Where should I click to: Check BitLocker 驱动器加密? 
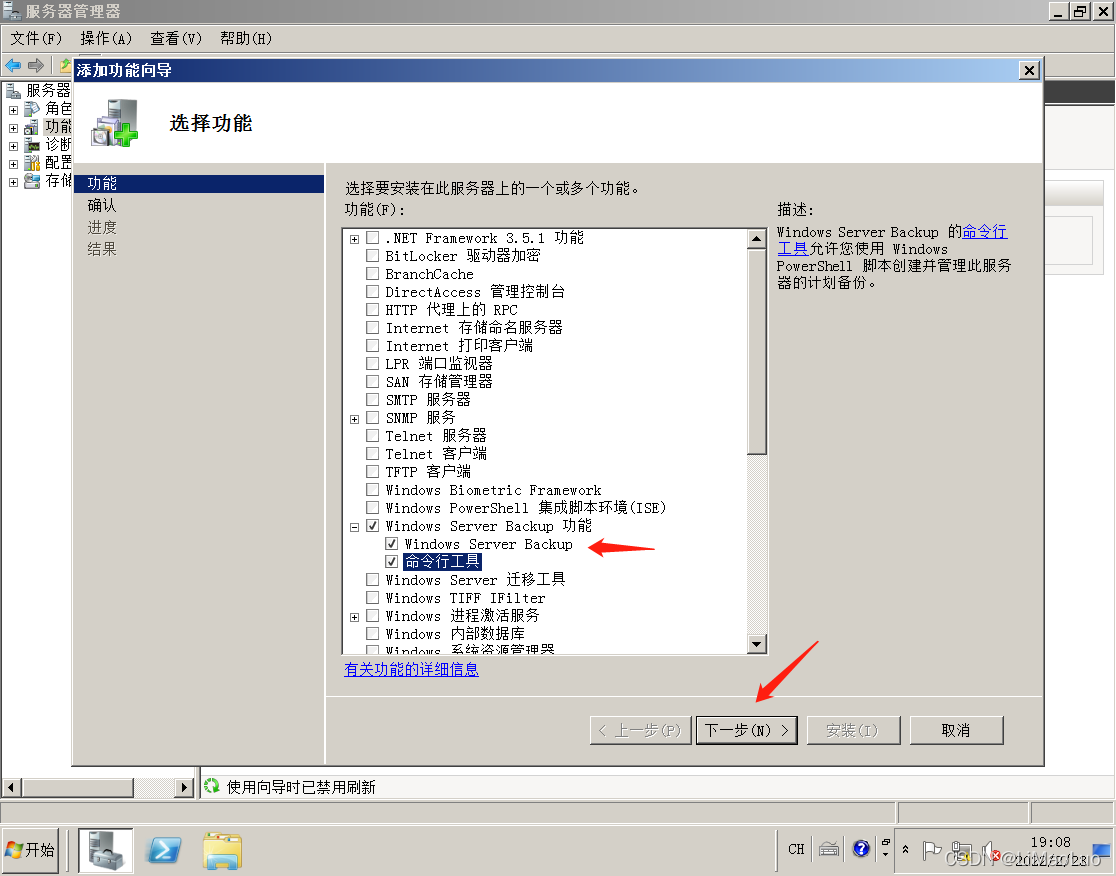point(372,256)
